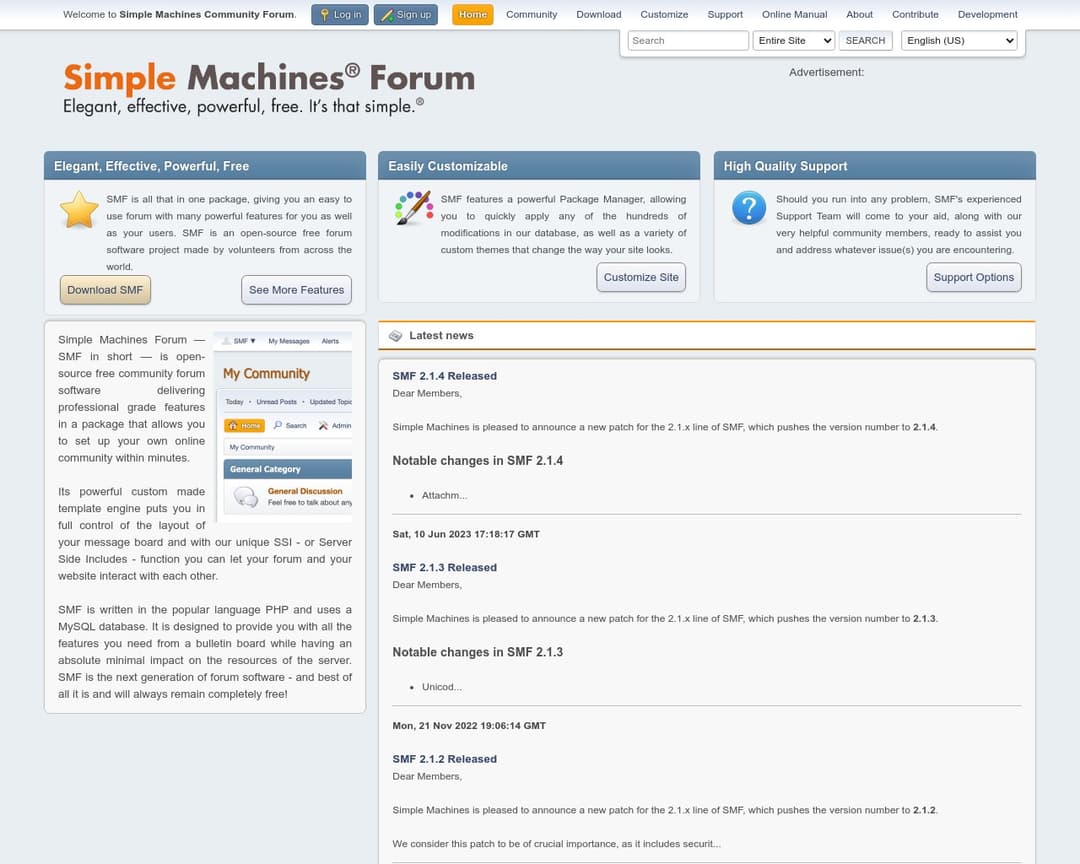Click the Customize Site button

point(641,277)
